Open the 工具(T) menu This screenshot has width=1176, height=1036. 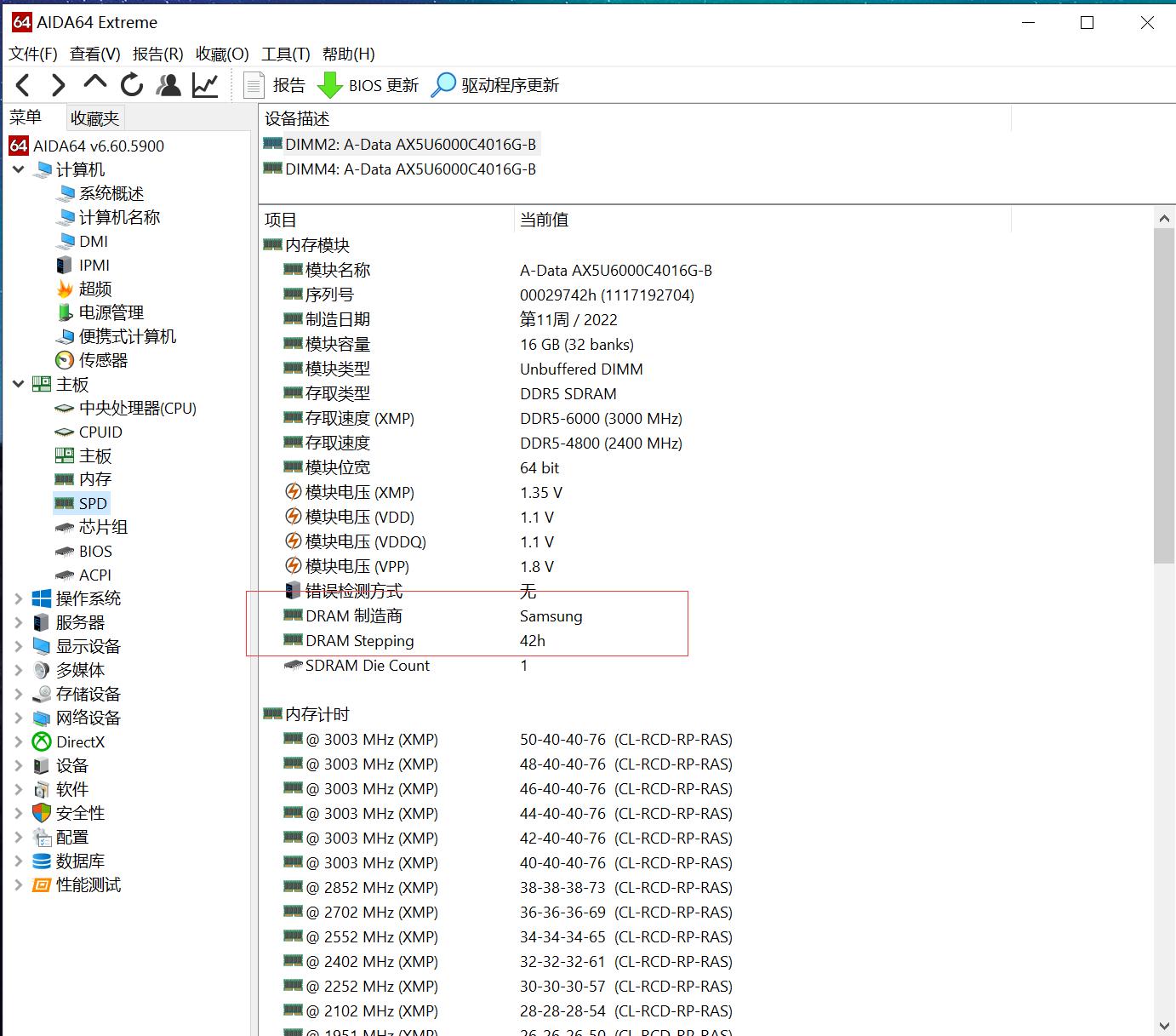[x=285, y=54]
